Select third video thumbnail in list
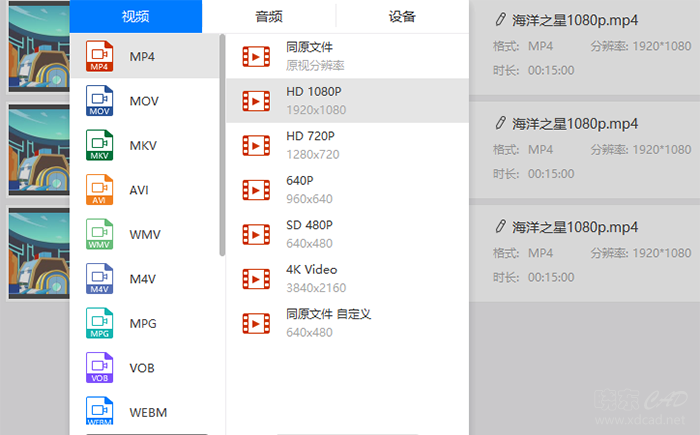The width and height of the screenshot is (700, 435). (39, 253)
